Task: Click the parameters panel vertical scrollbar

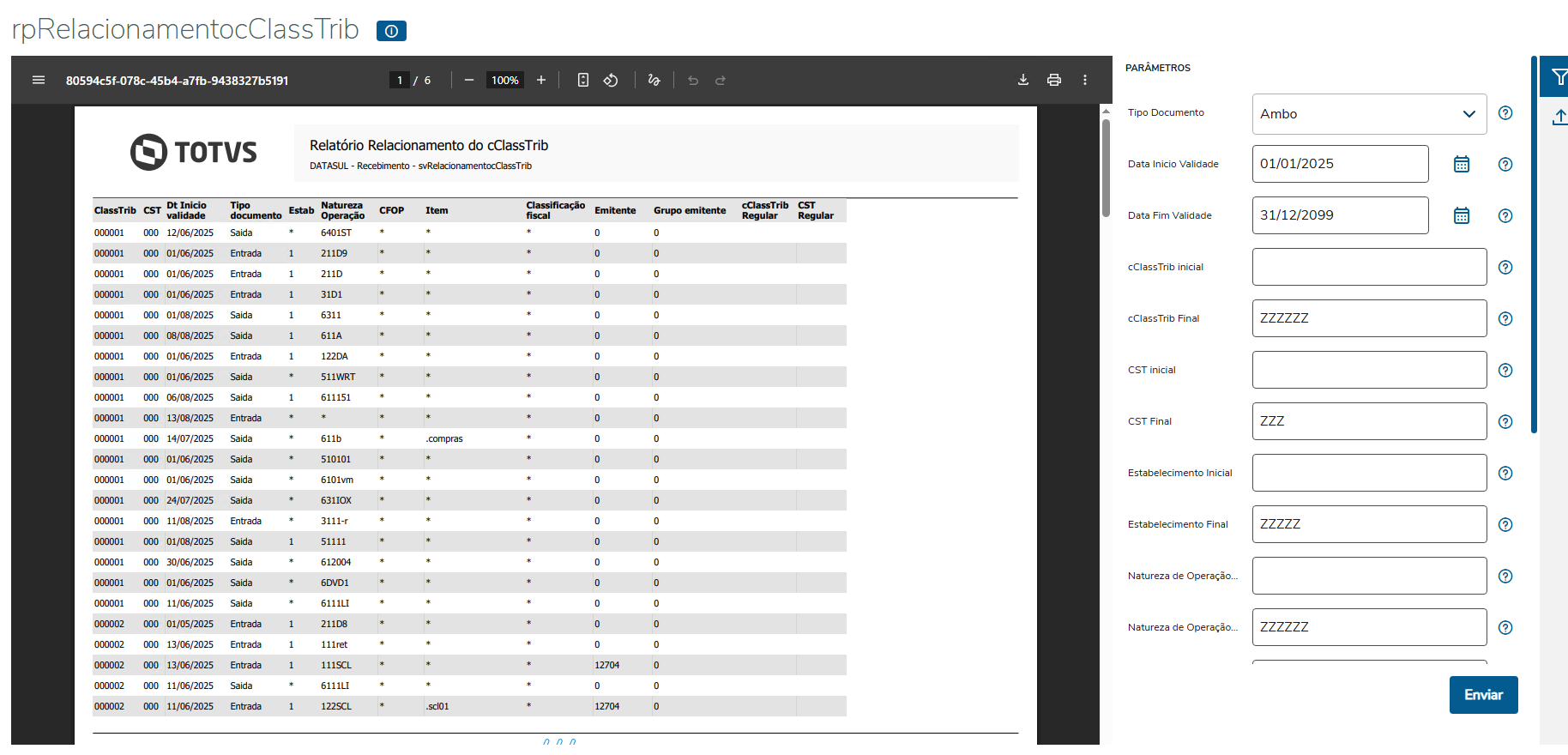Action: click(1534, 245)
